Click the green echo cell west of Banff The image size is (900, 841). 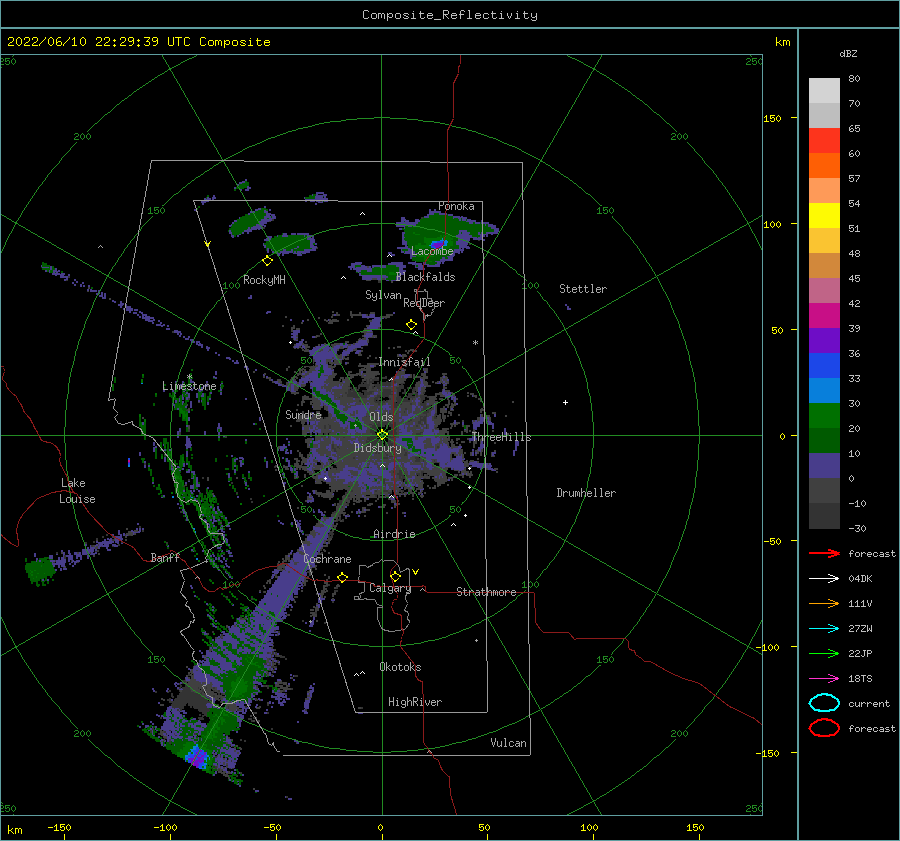40,570
